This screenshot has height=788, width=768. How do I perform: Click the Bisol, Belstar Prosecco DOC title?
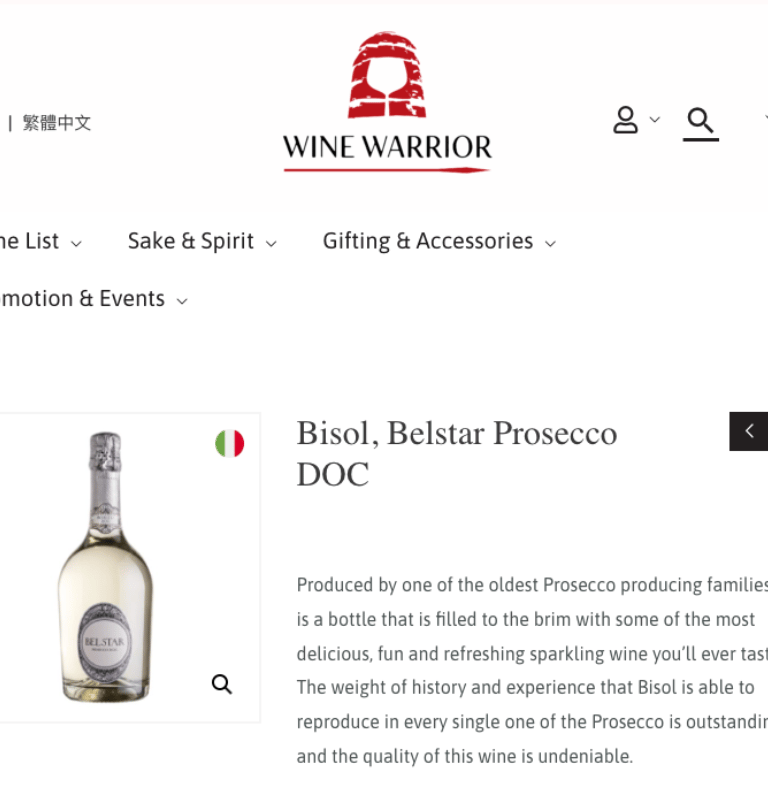click(x=456, y=453)
